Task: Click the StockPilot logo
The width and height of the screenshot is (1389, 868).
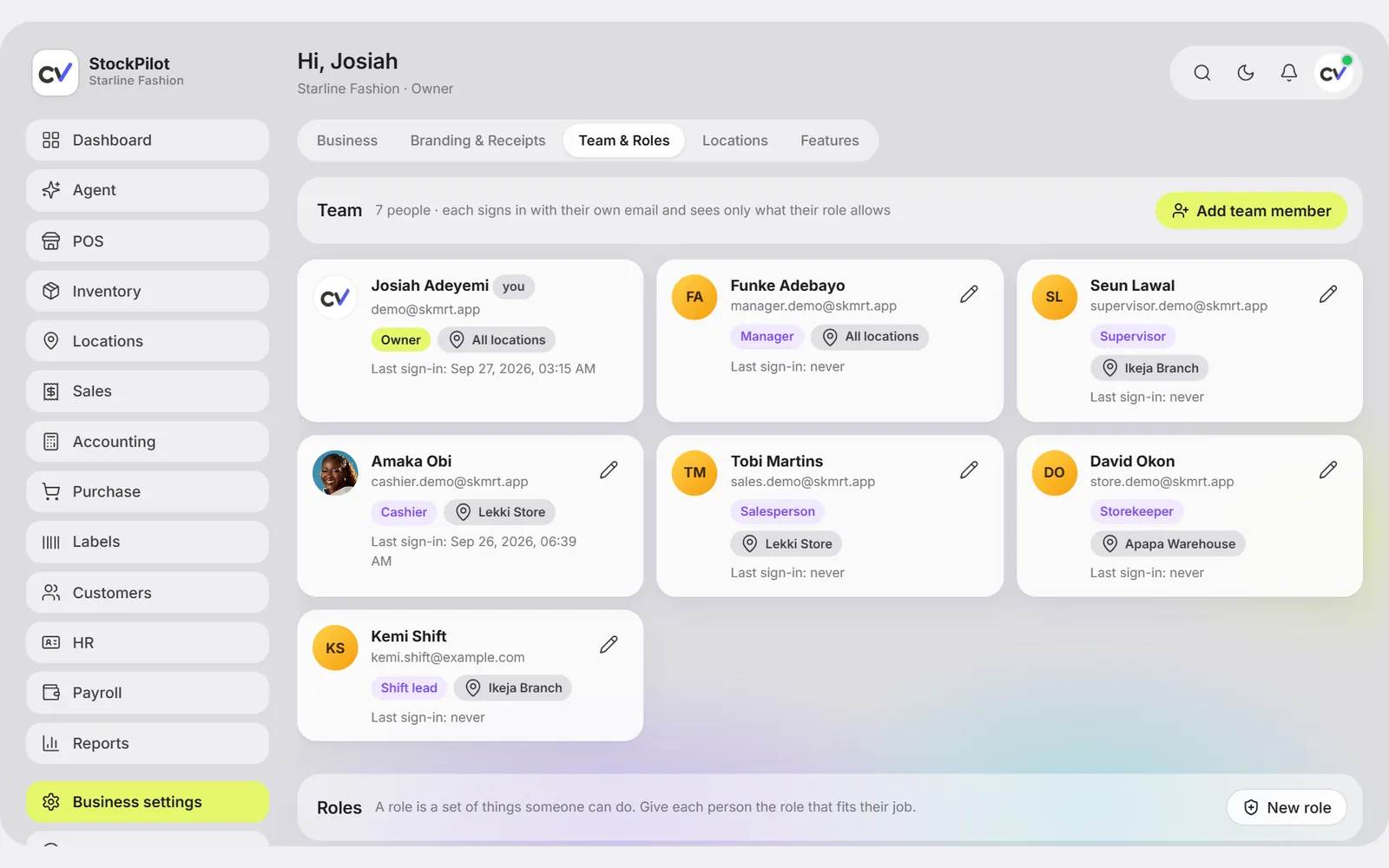Action: 55,73
